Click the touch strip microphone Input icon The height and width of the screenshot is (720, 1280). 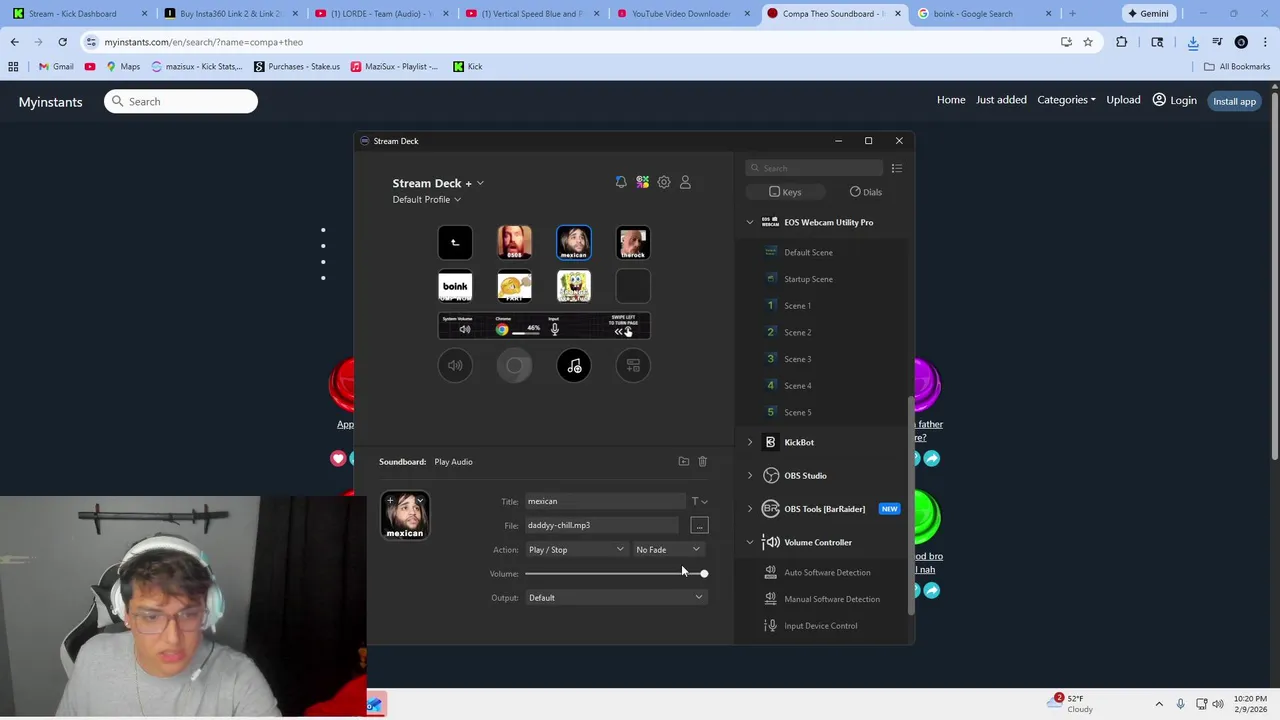[554, 328]
